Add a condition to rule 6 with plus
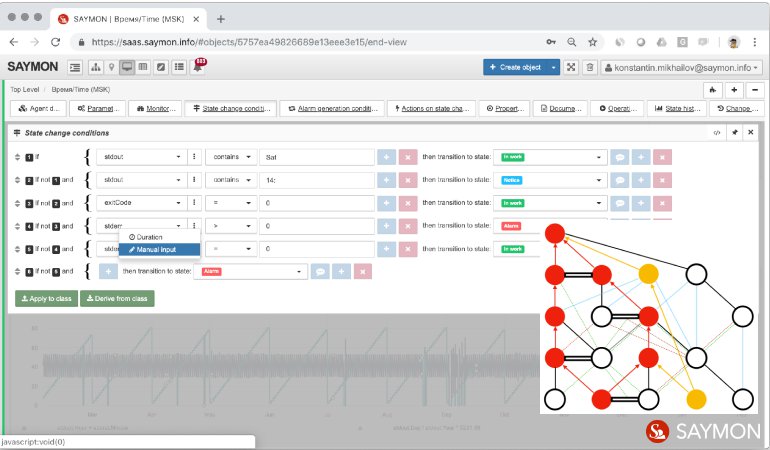Image resolution: width=770 pixels, height=450 pixels. pos(109,271)
